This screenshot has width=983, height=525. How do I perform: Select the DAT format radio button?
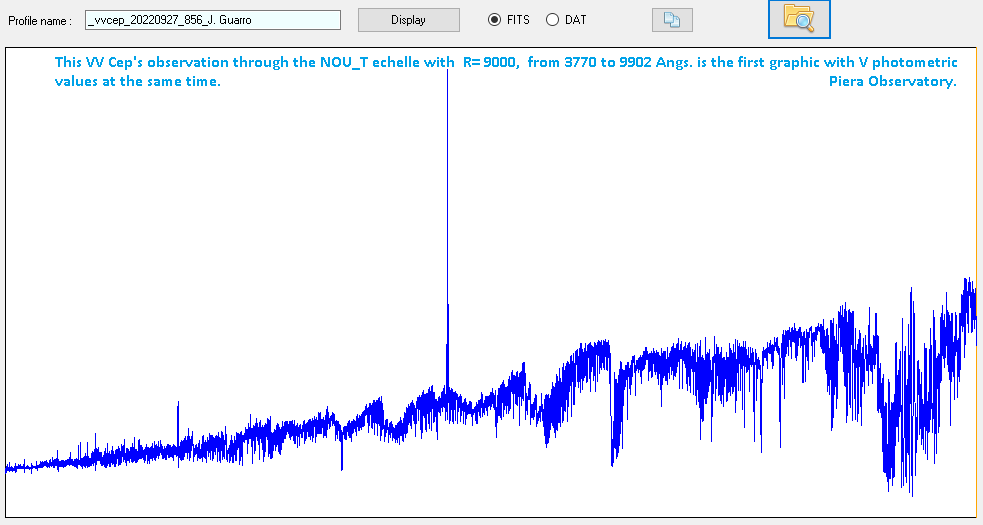pos(552,20)
